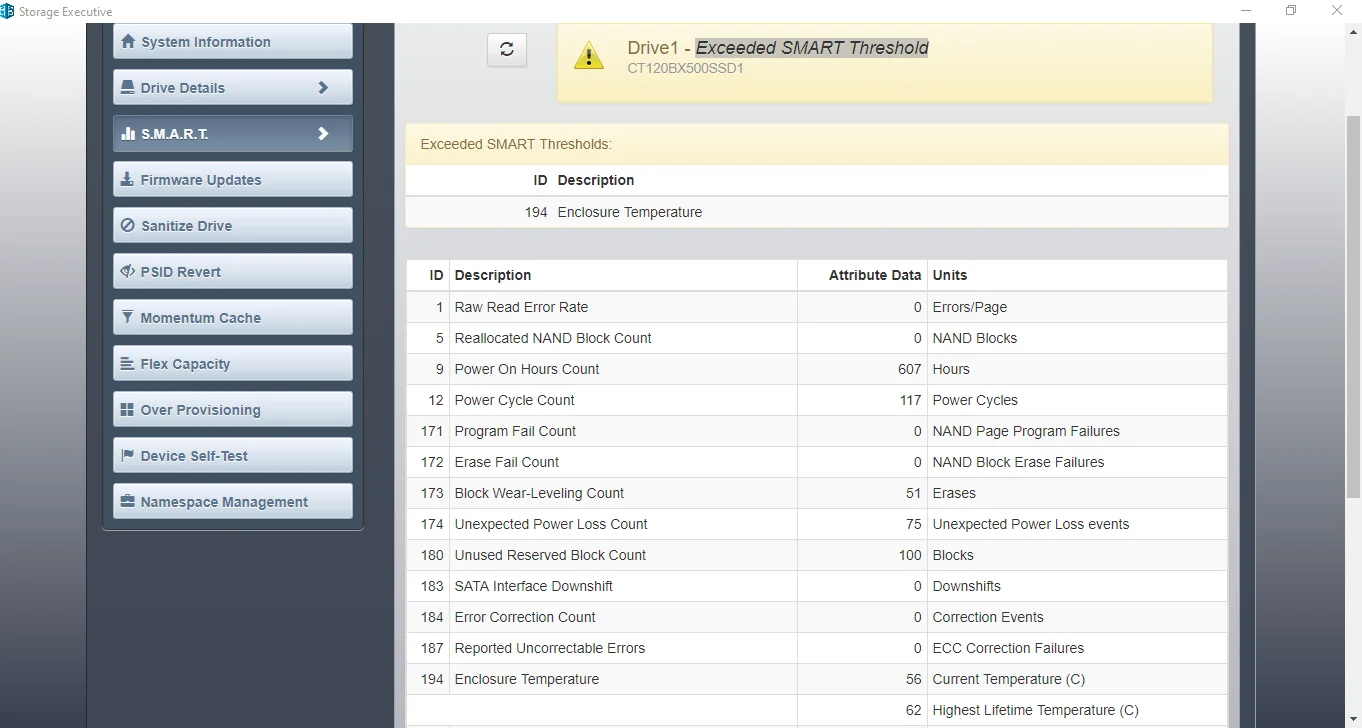This screenshot has width=1362, height=728.
Task: Select Power Cycle Count description
Action: pos(514,400)
